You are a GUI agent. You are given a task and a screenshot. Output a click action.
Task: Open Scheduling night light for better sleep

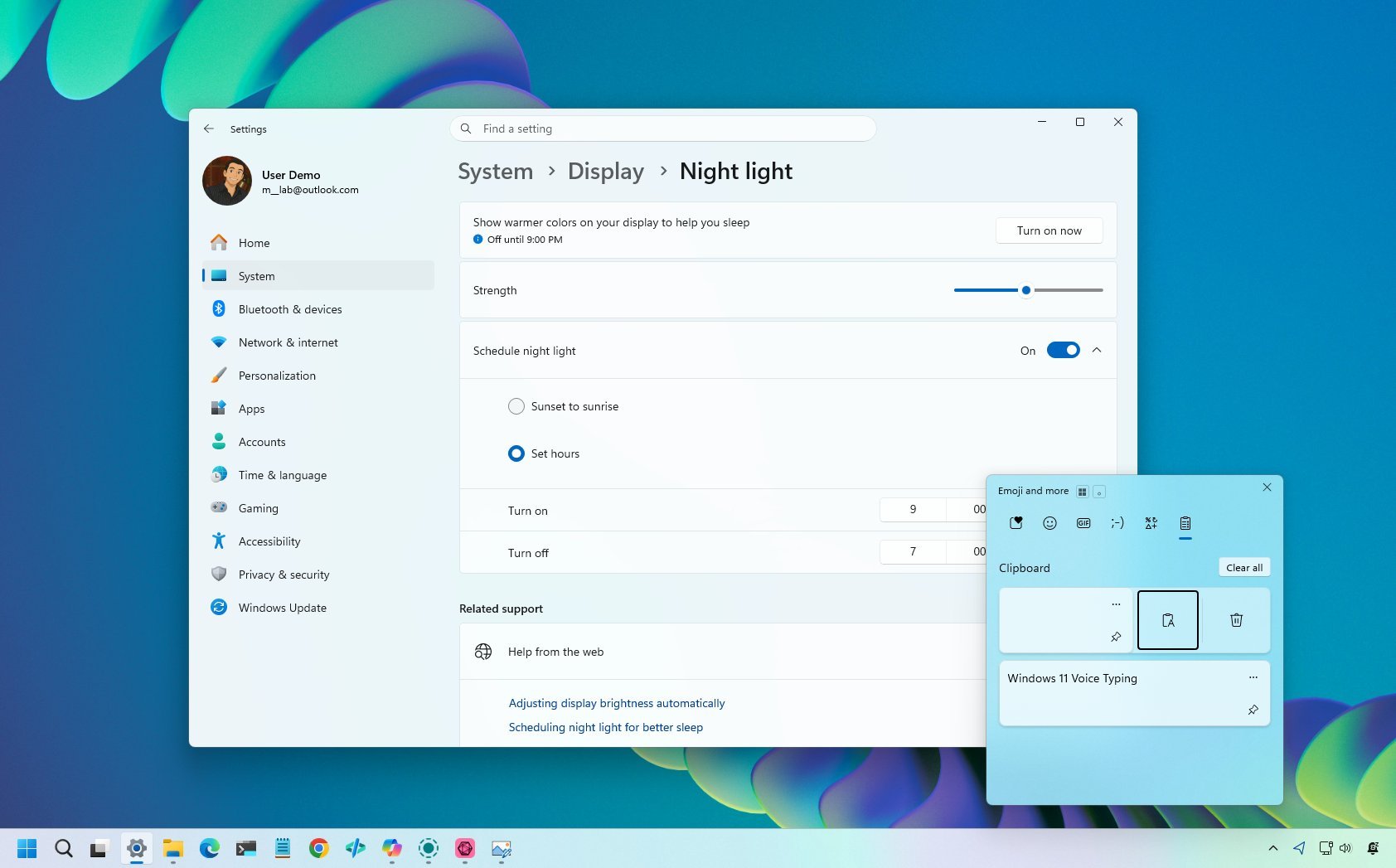[605, 727]
